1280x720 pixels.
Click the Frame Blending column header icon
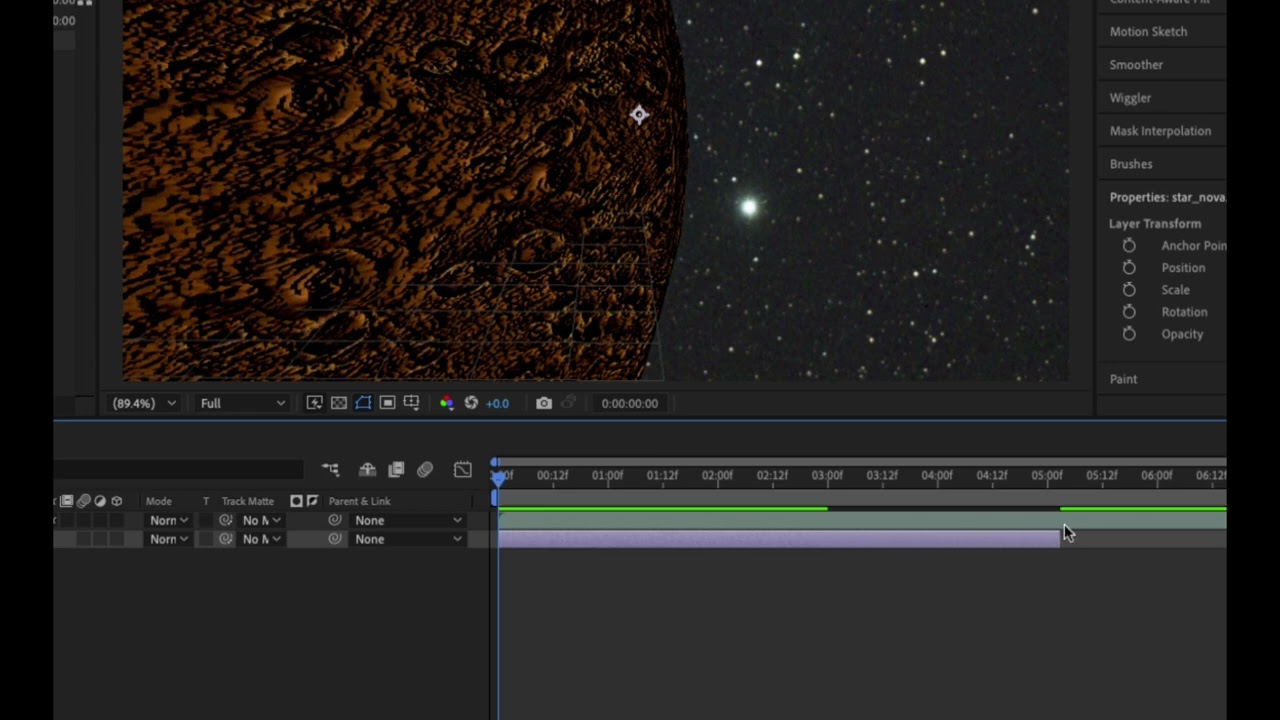[x=67, y=501]
